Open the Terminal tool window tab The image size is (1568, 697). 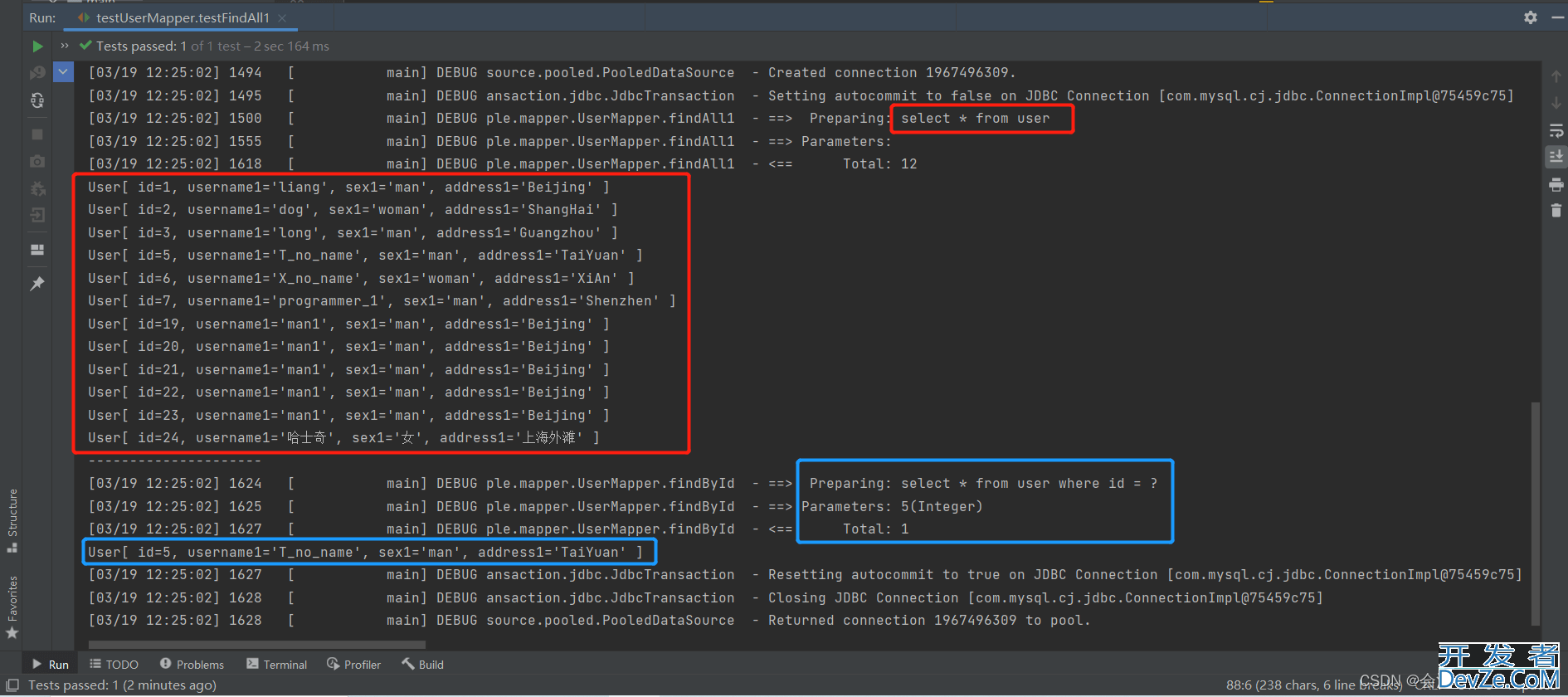point(277,665)
